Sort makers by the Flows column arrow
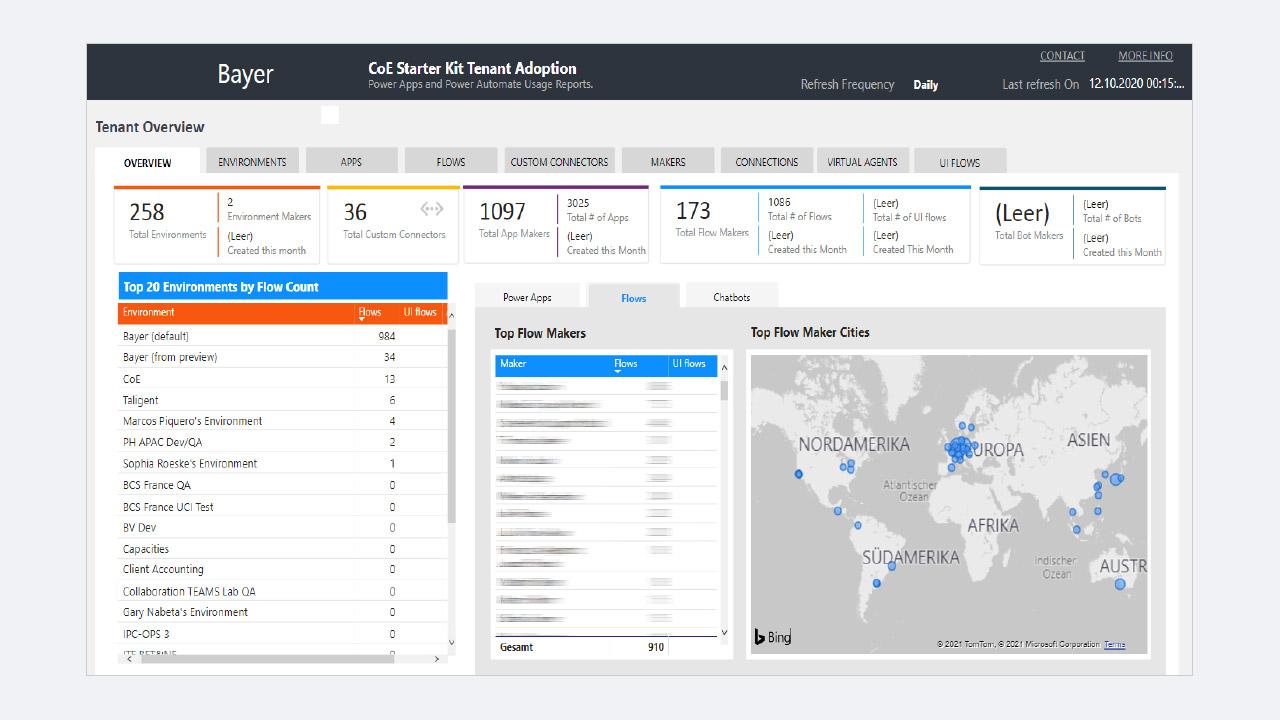This screenshot has height=720, width=1280. 618,371
